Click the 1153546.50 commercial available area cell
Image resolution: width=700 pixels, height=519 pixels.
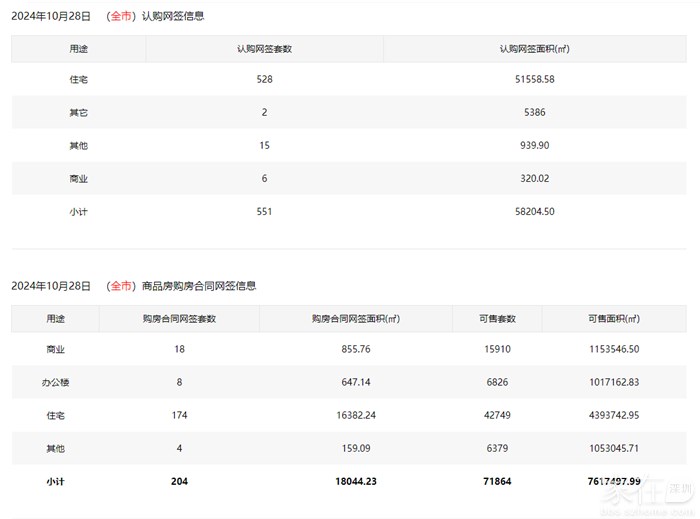[x=614, y=351]
